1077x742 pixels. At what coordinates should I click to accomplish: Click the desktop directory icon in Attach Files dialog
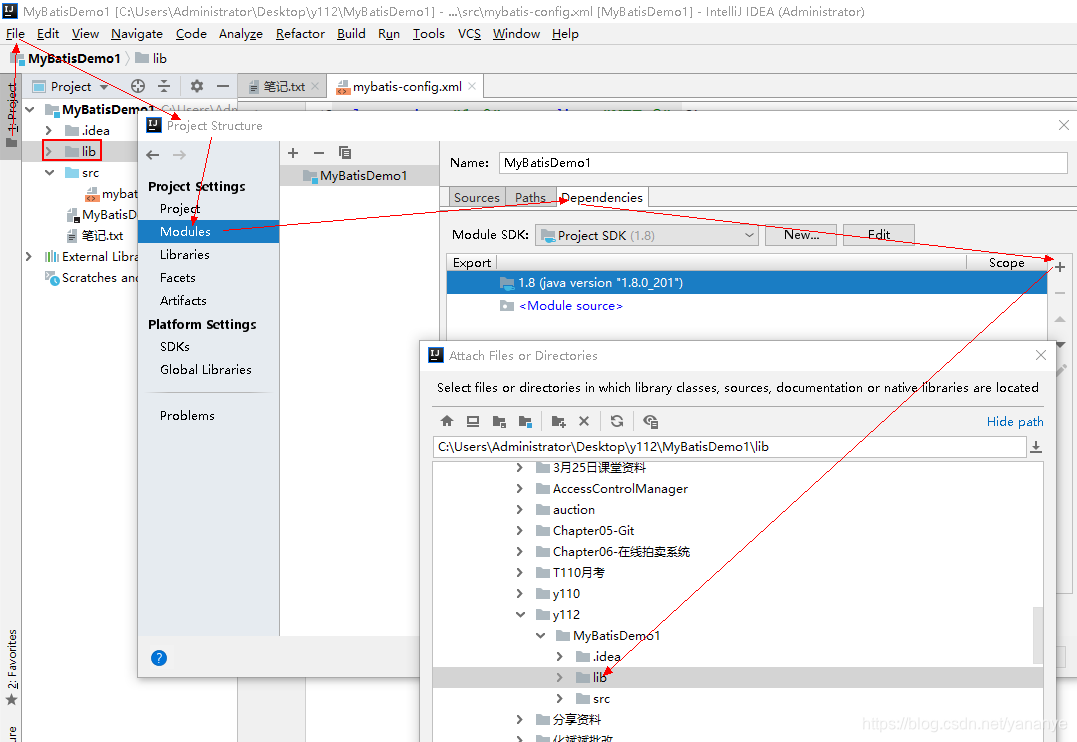coord(473,421)
